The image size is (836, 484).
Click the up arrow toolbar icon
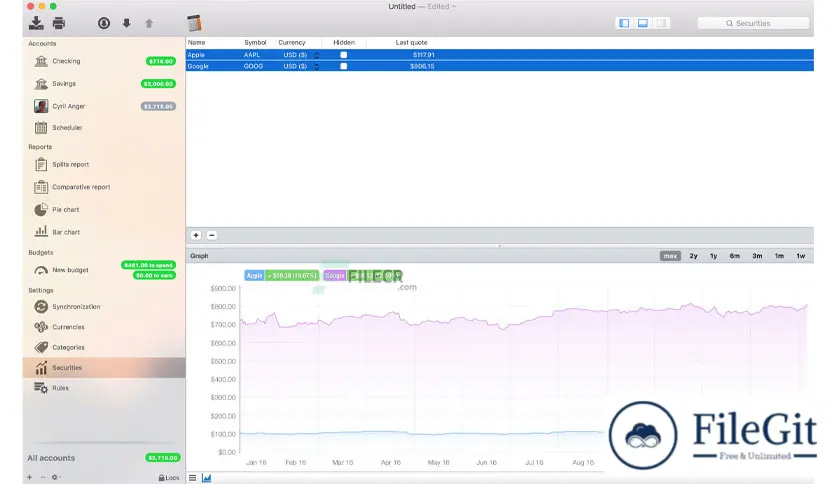[x=149, y=23]
